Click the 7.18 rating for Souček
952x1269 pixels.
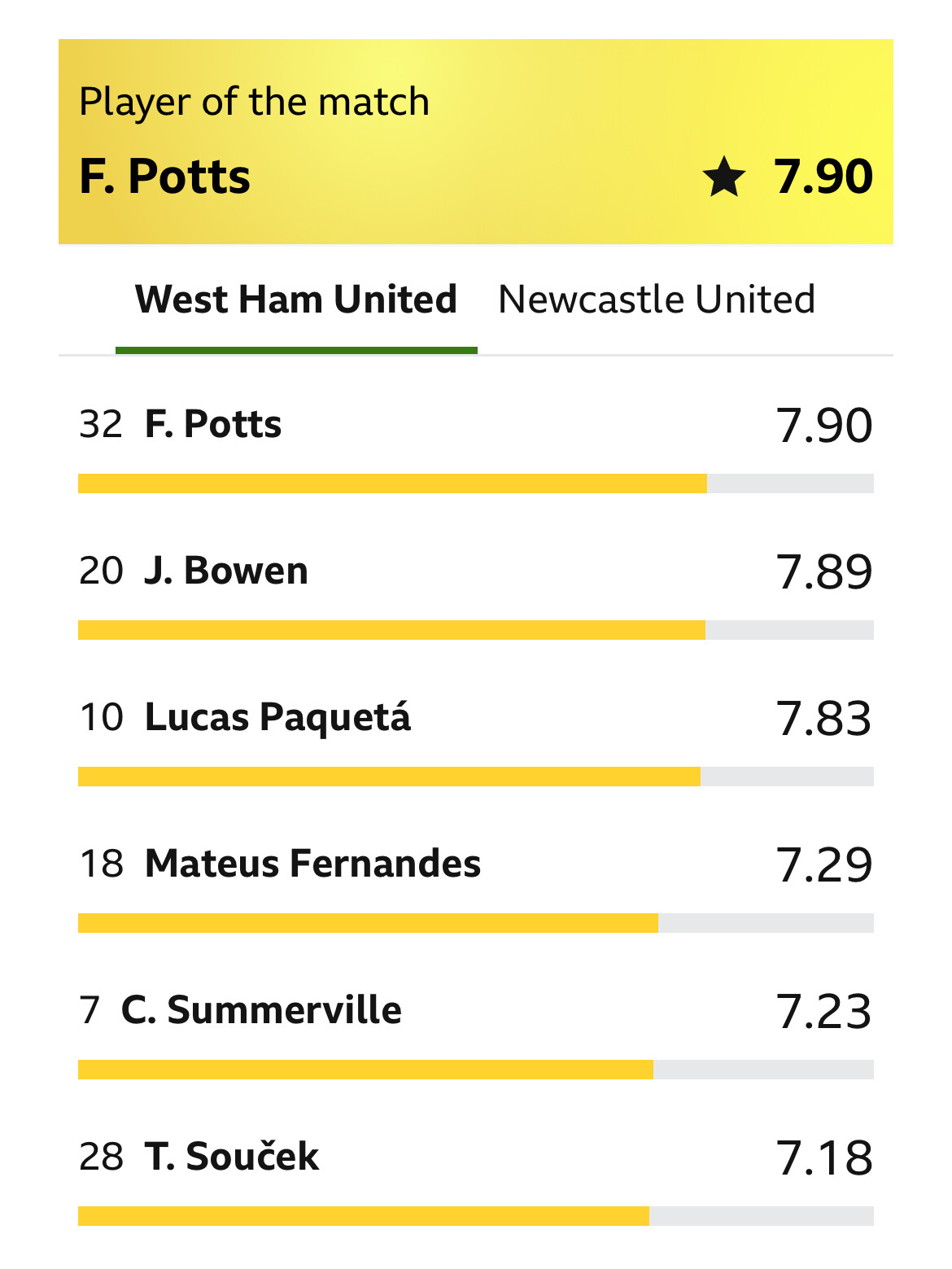click(x=823, y=1157)
